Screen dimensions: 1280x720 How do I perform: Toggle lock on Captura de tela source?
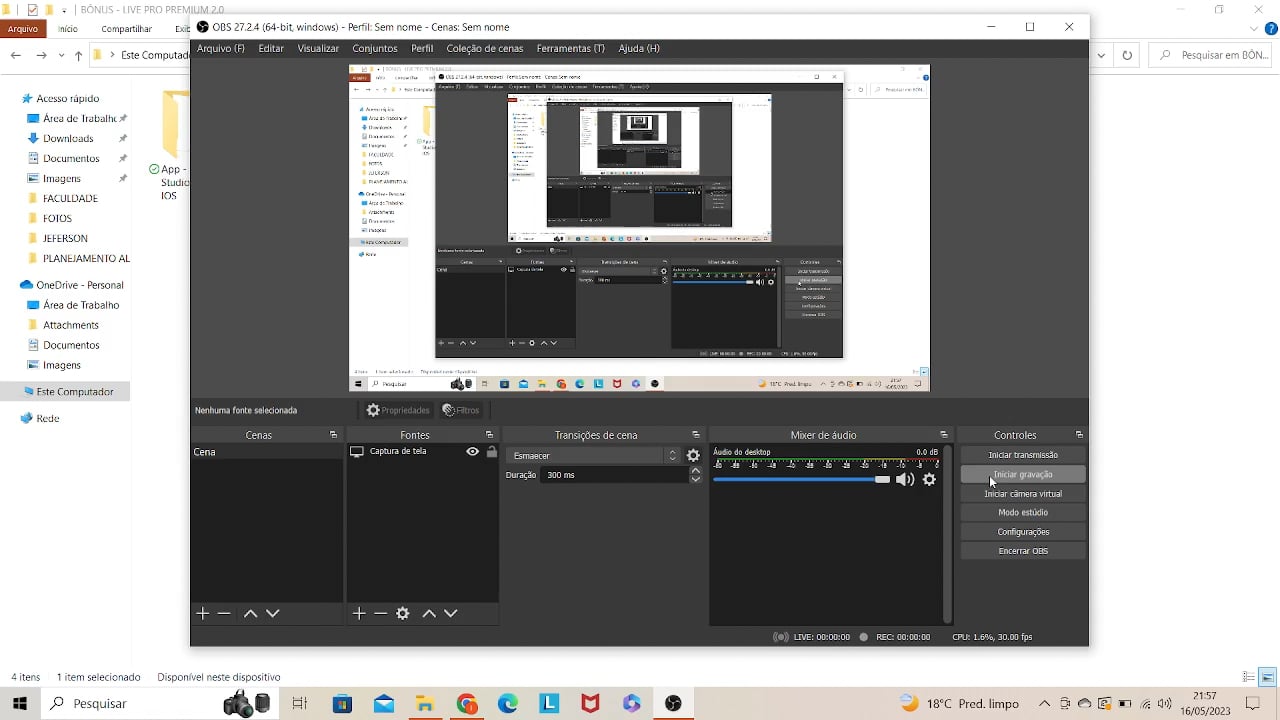point(491,452)
